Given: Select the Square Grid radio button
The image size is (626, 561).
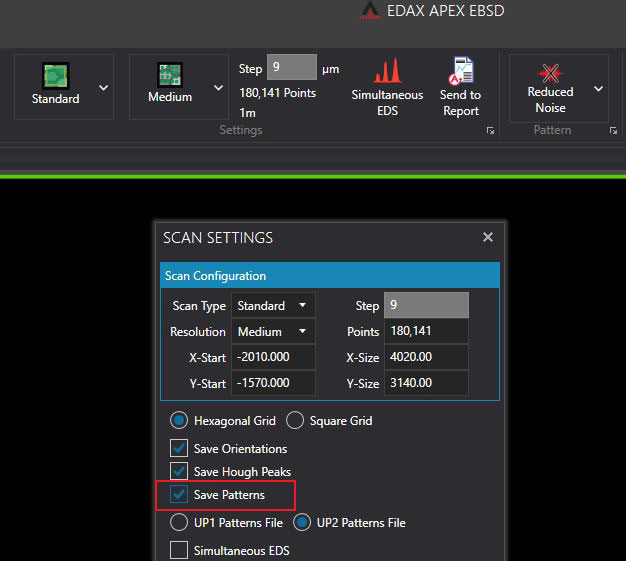Looking at the screenshot, I should (x=296, y=421).
